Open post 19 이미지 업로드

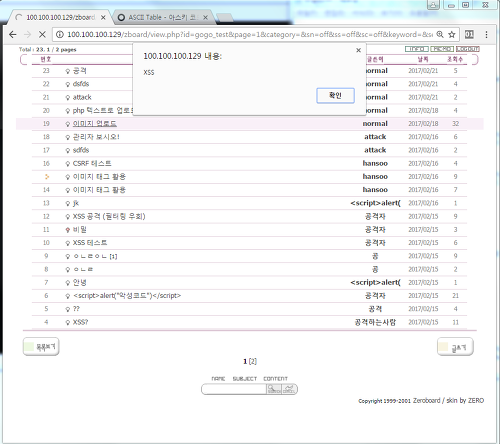95,124
